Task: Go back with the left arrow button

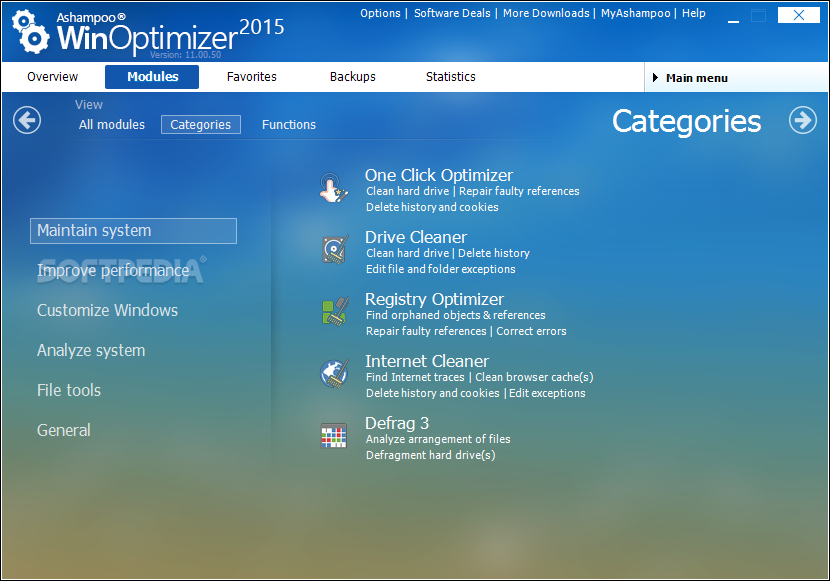Action: click(27, 120)
